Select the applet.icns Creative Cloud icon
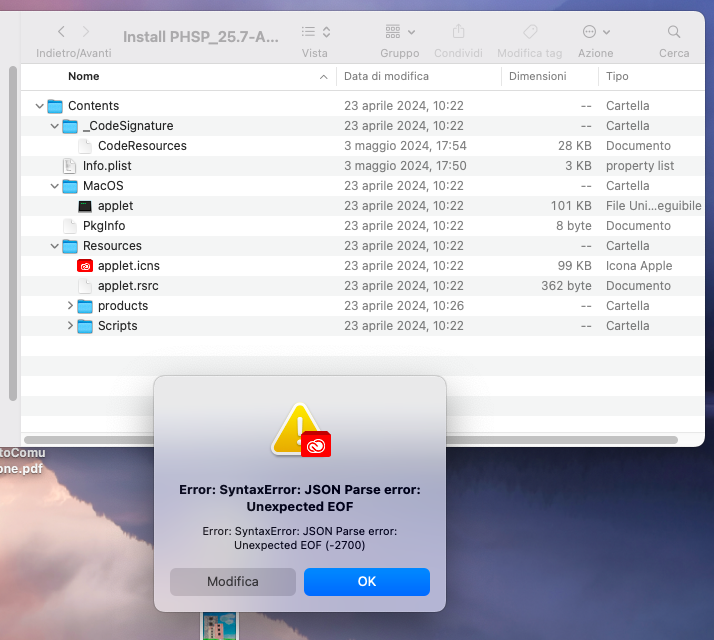Image resolution: width=714 pixels, height=640 pixels. pyautogui.click(x=85, y=266)
